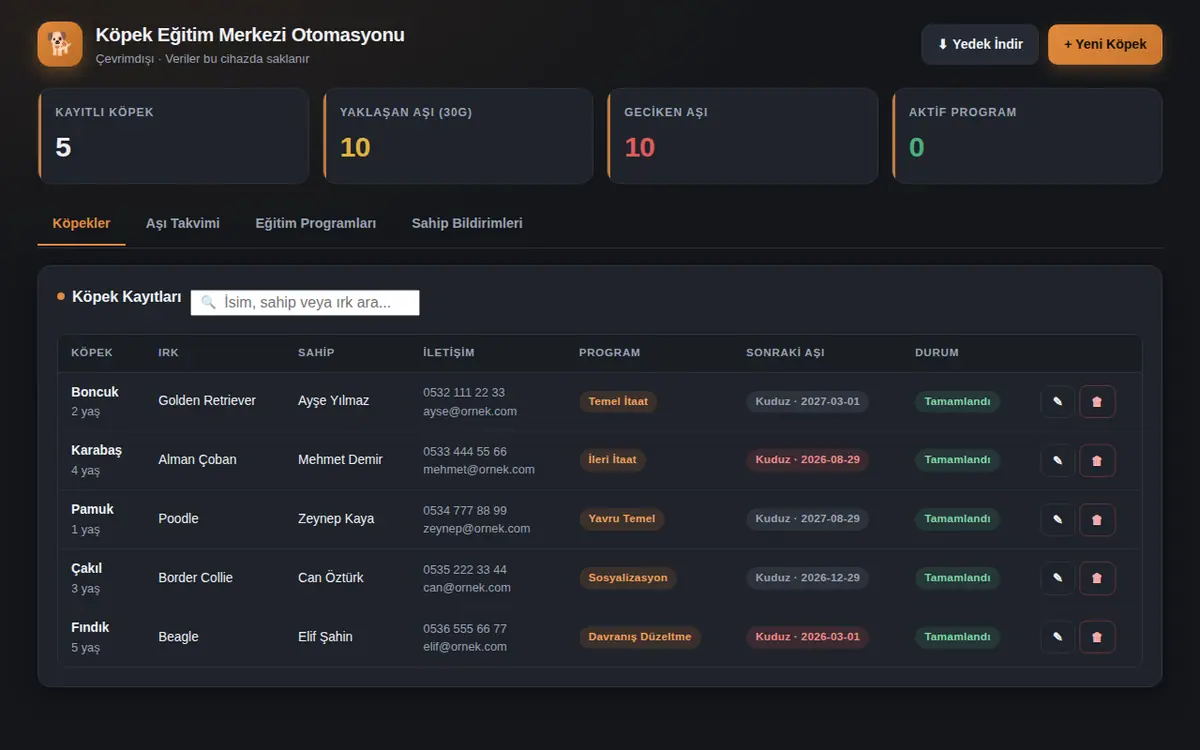Click the pencil icon for Çakıl
The width and height of the screenshot is (1200, 750).
point(1058,578)
